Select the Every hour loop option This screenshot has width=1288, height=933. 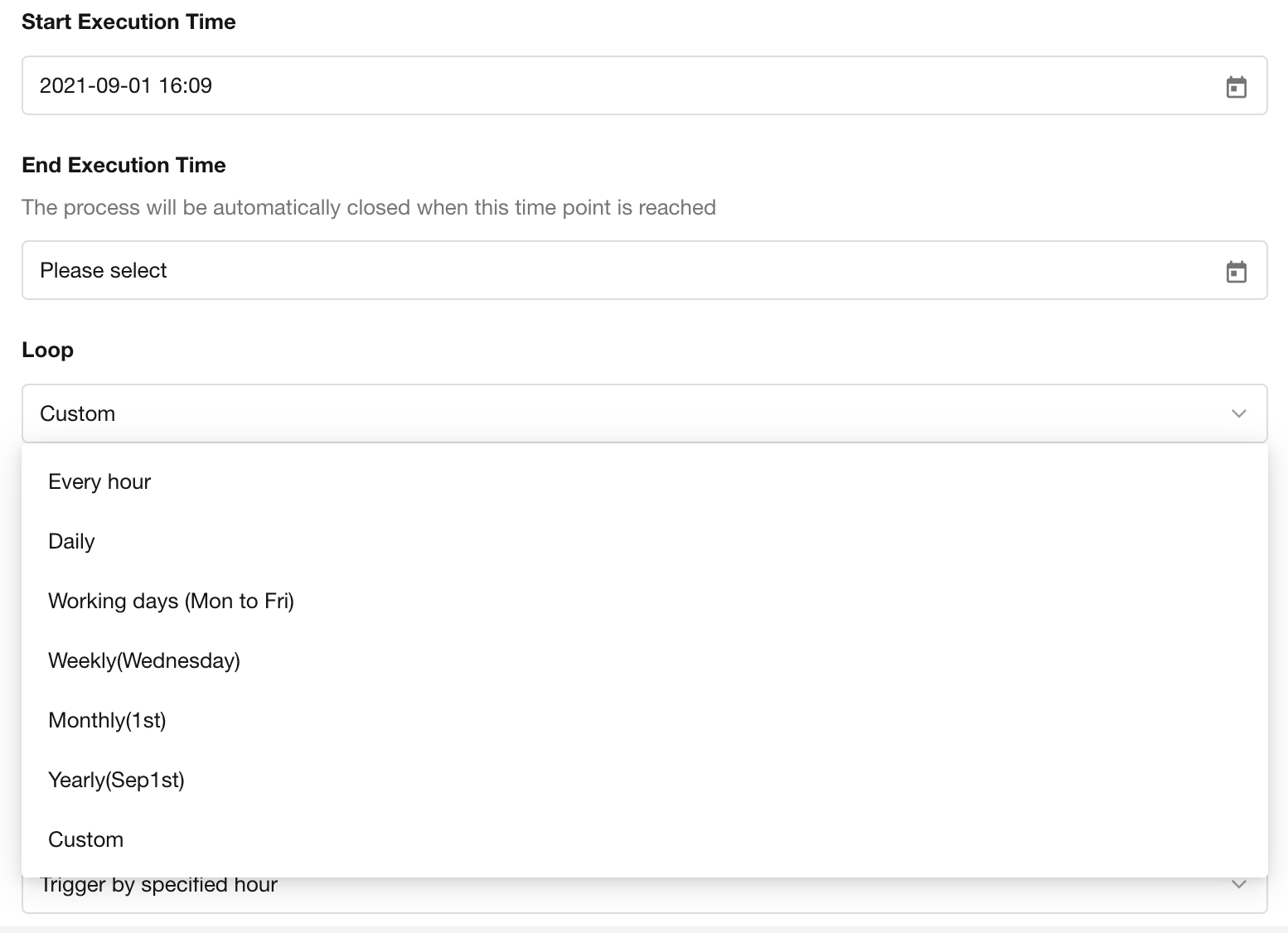(99, 481)
